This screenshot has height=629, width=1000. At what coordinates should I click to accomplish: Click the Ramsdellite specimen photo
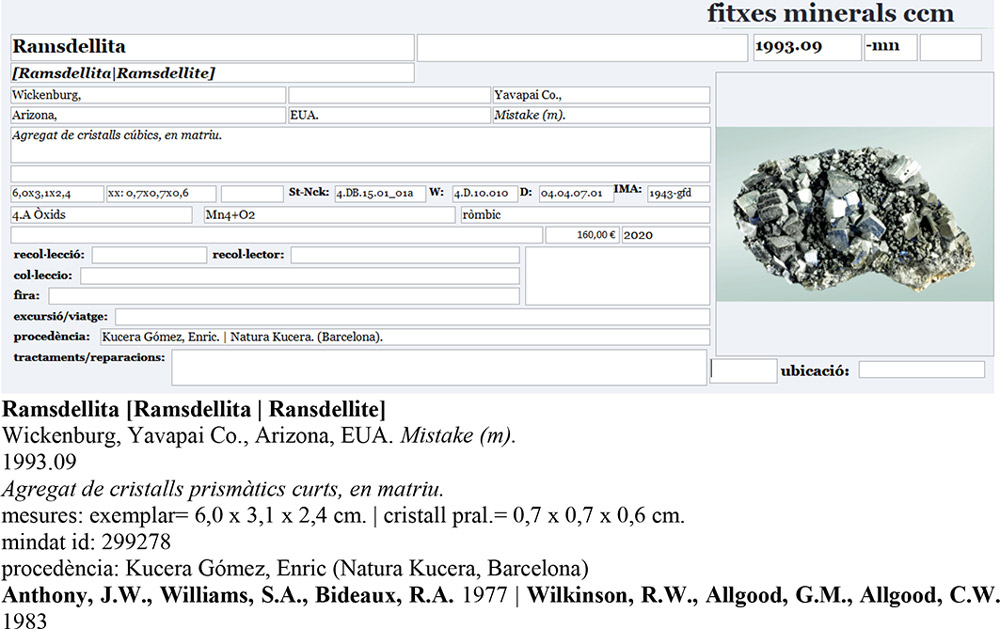point(855,214)
